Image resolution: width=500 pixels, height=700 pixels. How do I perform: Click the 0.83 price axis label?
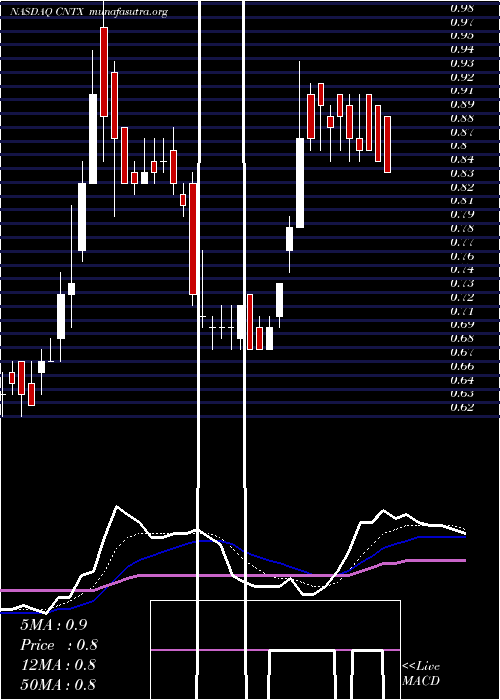(x=462, y=173)
